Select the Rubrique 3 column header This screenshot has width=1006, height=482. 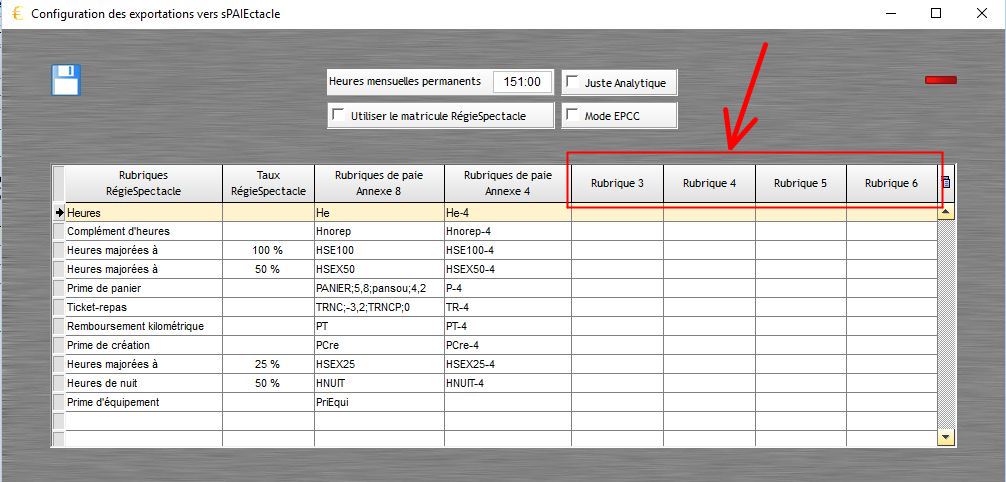pos(617,183)
